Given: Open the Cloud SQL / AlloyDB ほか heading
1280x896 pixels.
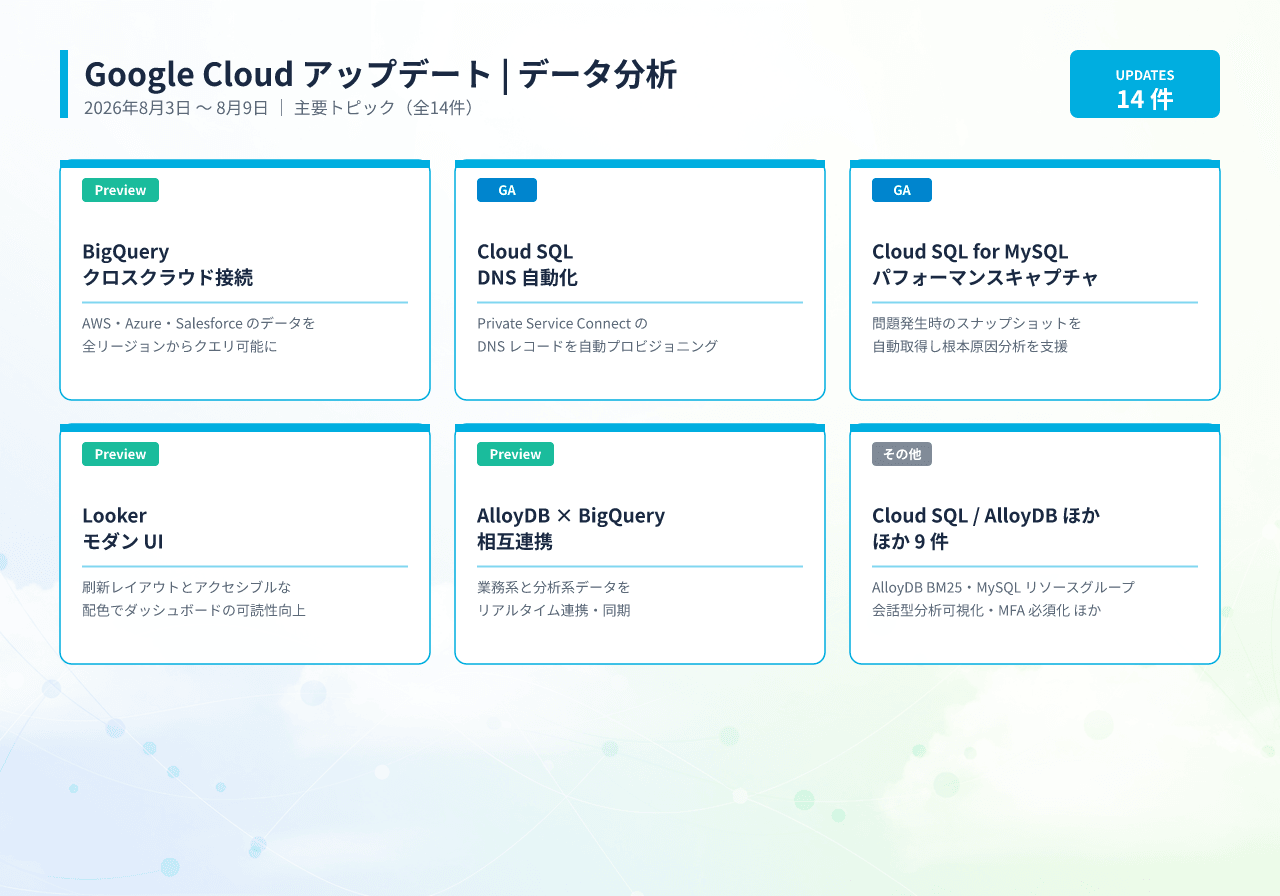Looking at the screenshot, I should (x=986, y=528).
